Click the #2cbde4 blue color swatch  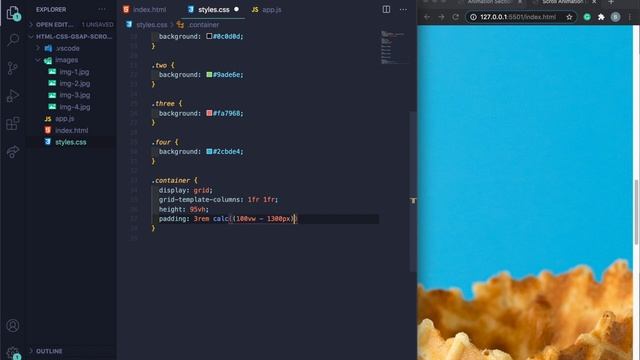tap(209, 151)
